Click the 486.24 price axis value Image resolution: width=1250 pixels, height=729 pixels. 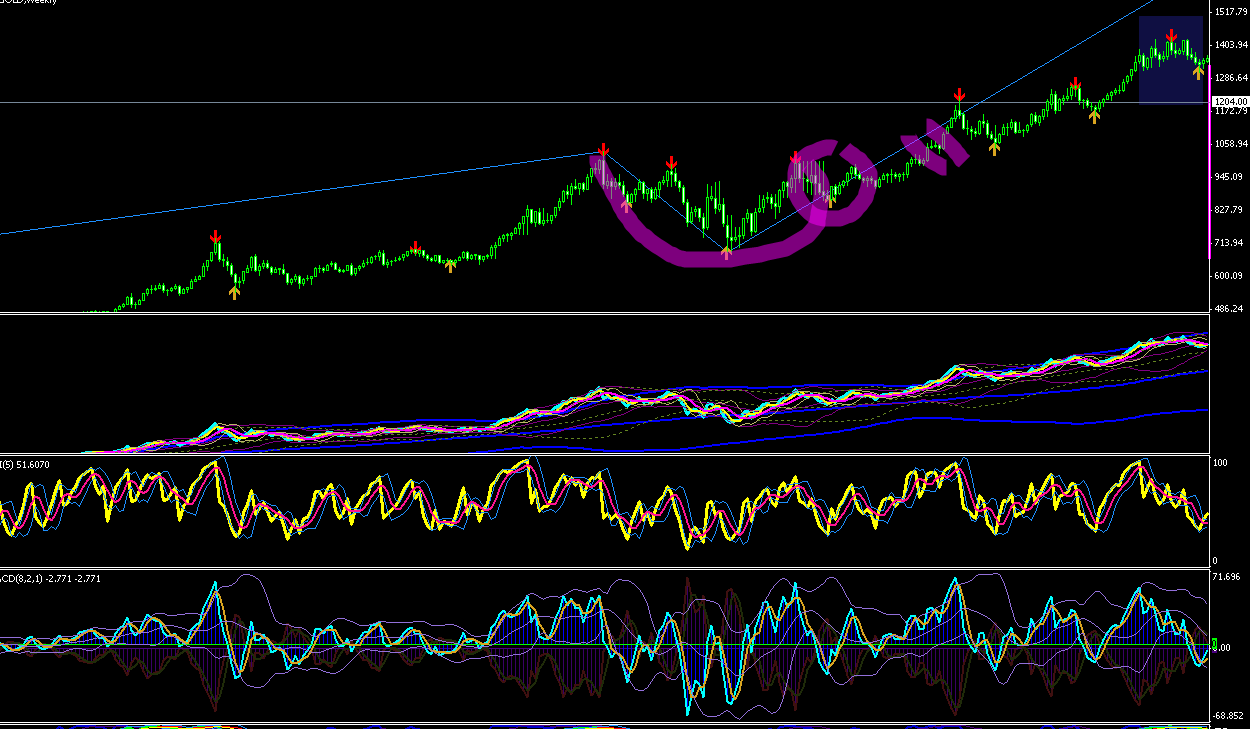click(x=1228, y=309)
